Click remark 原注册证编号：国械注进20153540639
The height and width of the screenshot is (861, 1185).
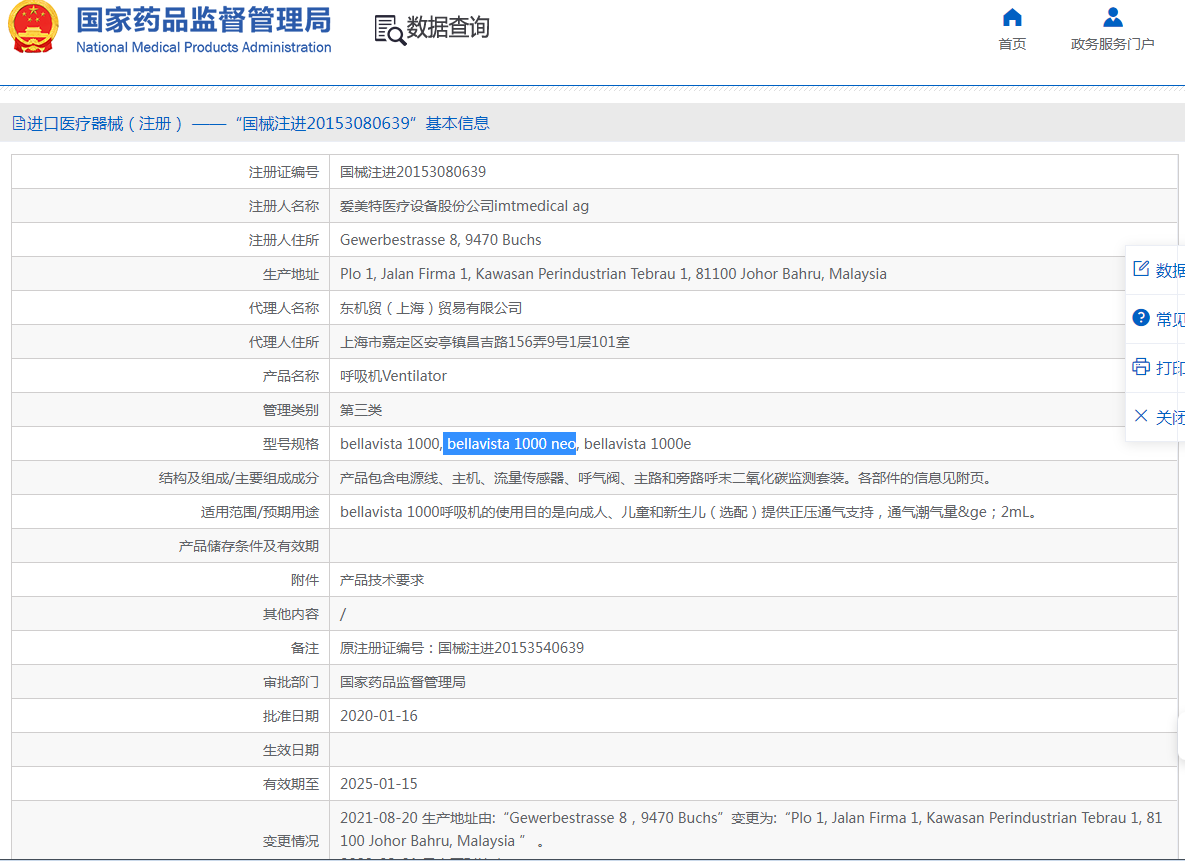462,648
